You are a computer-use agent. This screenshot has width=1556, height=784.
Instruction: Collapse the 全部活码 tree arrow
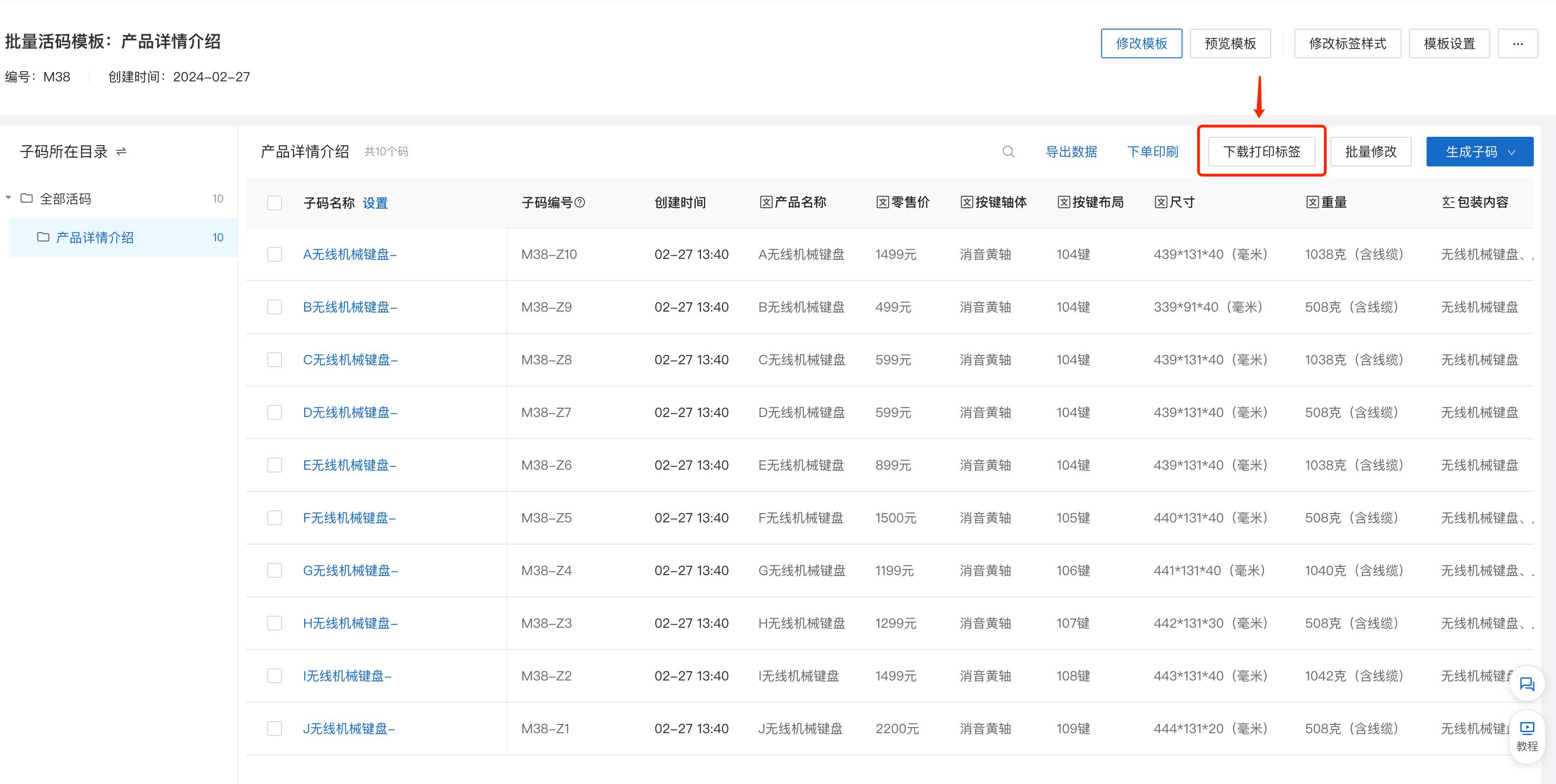click(8, 197)
